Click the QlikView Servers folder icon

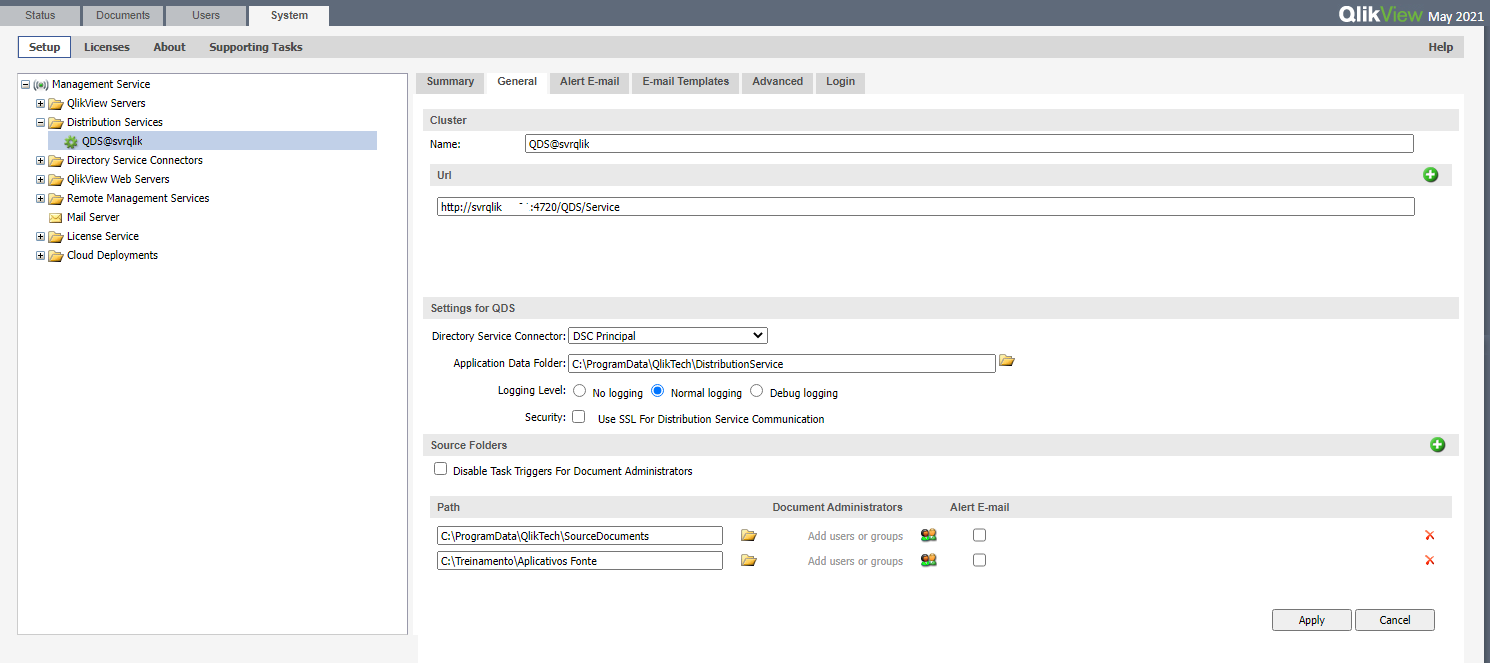coord(56,104)
